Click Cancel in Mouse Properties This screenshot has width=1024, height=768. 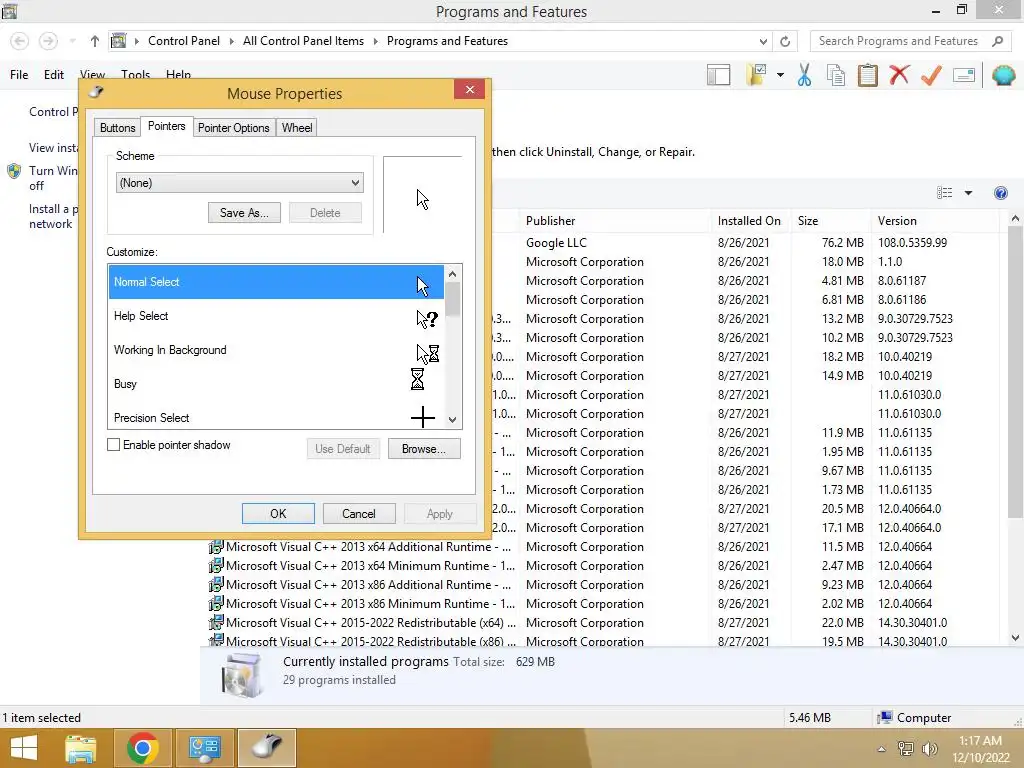pyautogui.click(x=359, y=514)
